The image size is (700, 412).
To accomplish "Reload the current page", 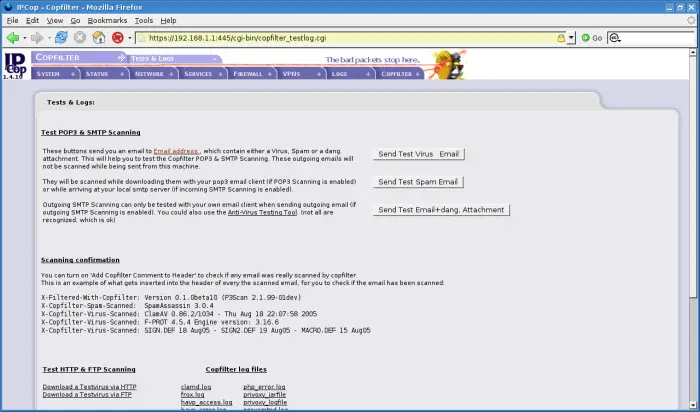I will (x=61, y=38).
